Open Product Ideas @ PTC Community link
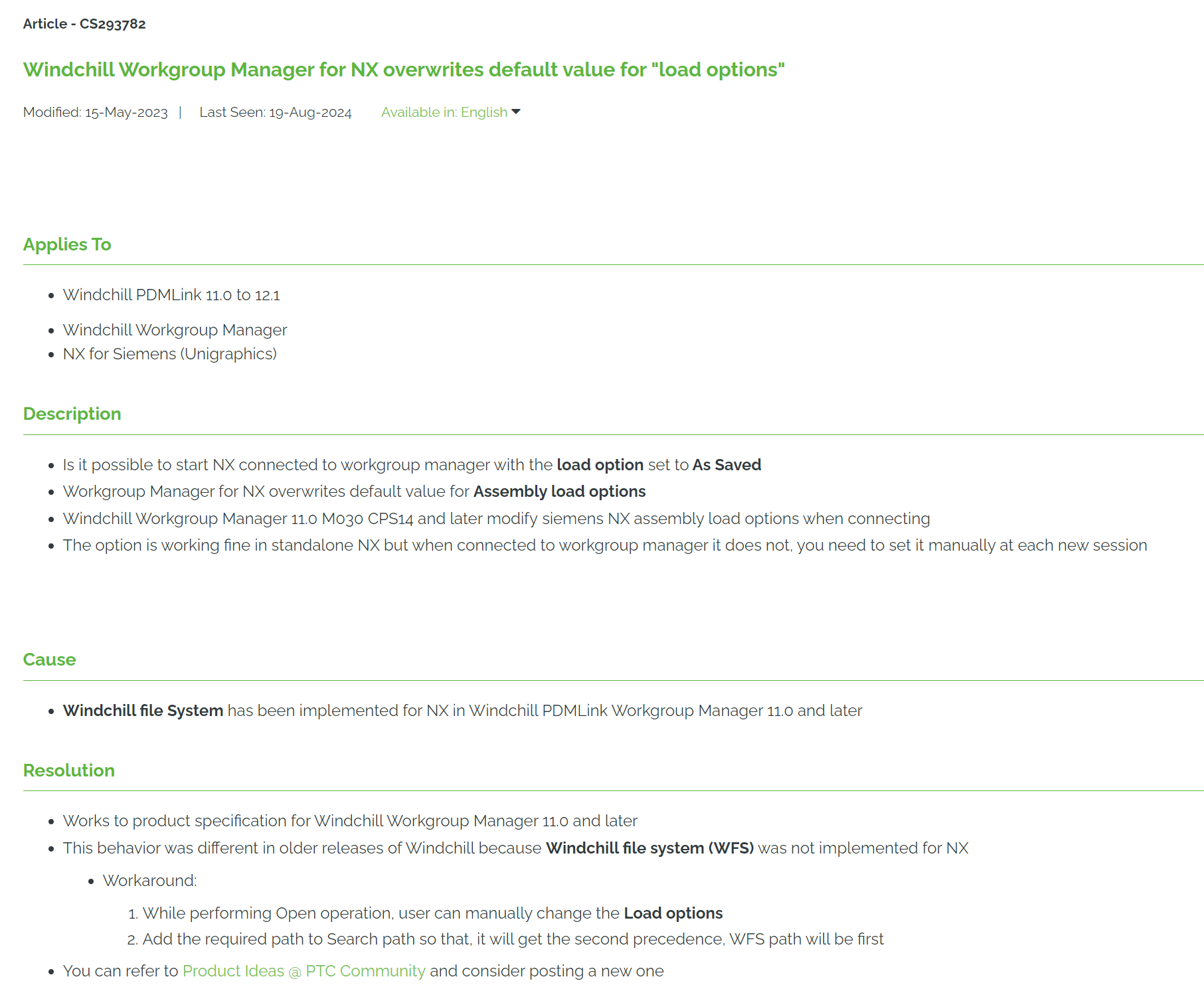This screenshot has height=997, width=1204. pos(303,970)
